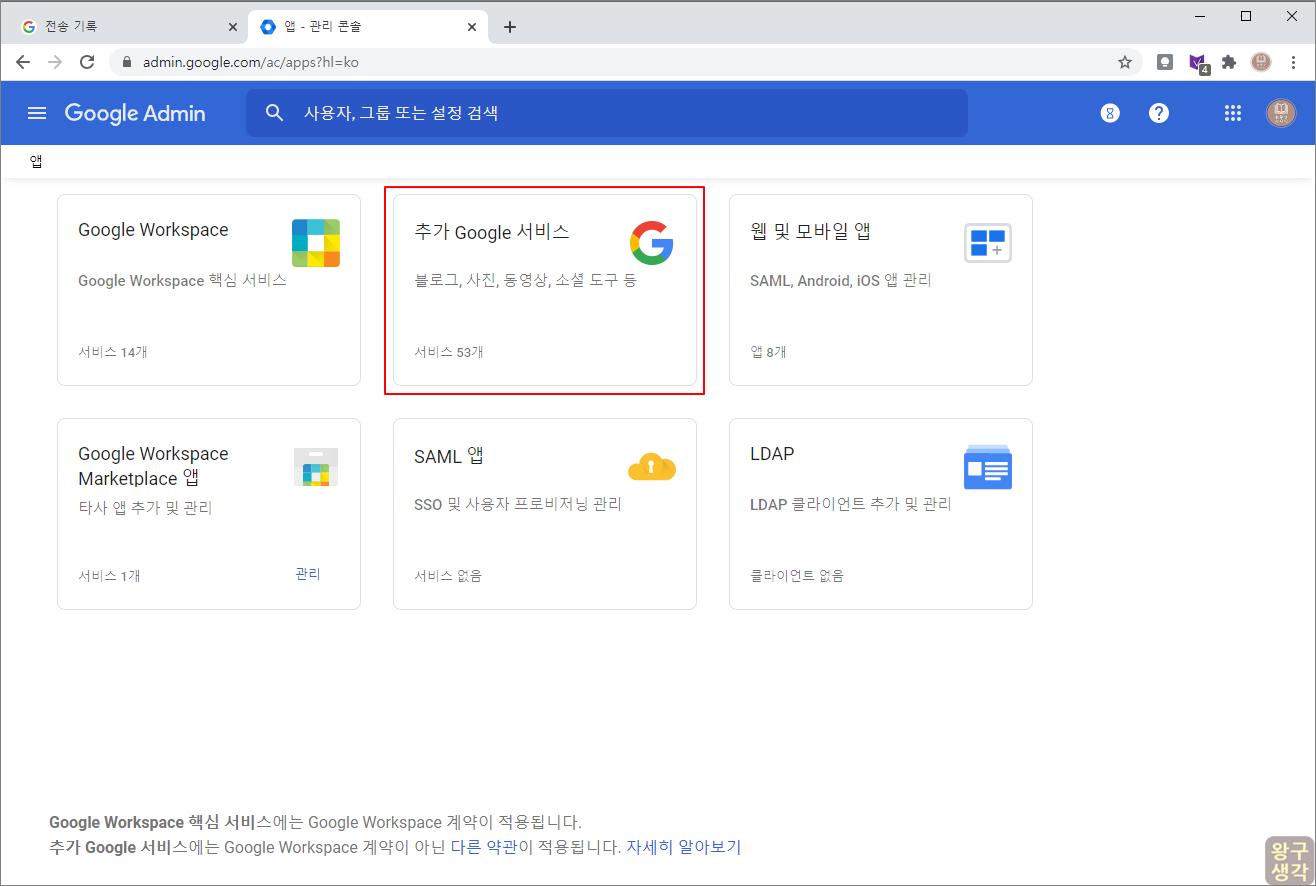Screen dimensions: 1316x886
Task: Click the SAML, Android, iOS 앱 관리 description
Action: 841,281
